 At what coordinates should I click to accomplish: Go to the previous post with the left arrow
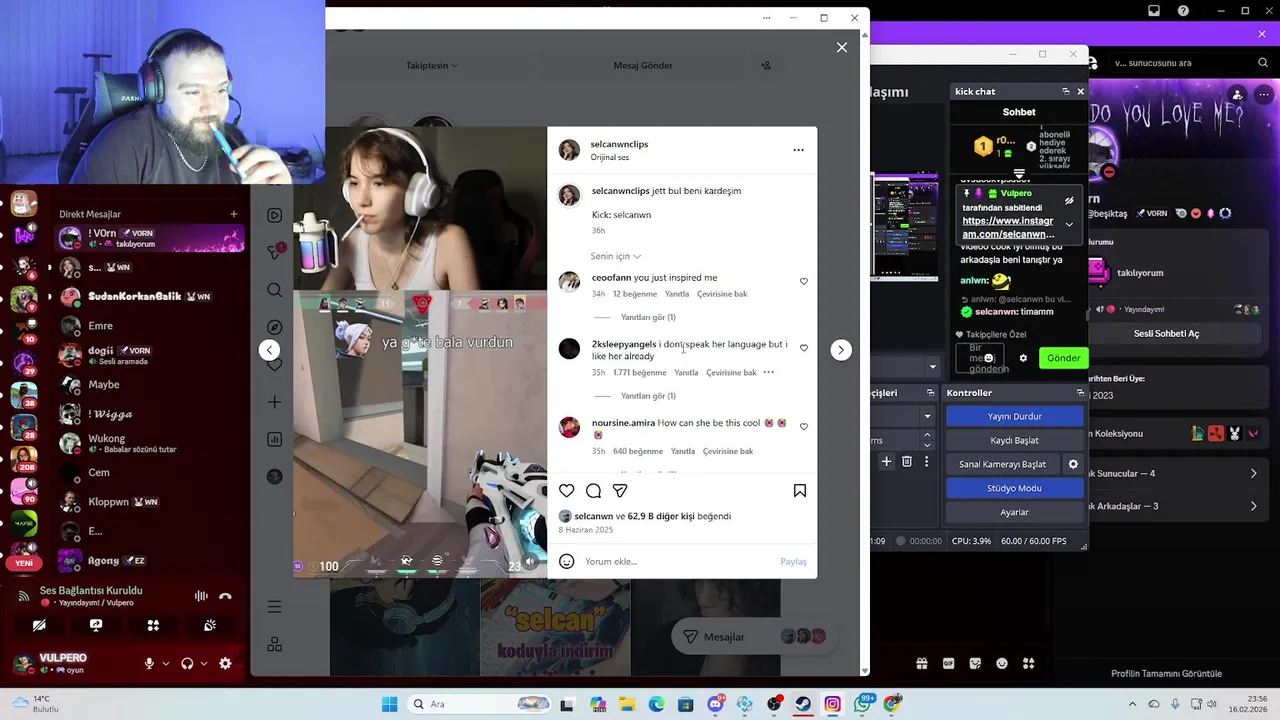tap(269, 349)
